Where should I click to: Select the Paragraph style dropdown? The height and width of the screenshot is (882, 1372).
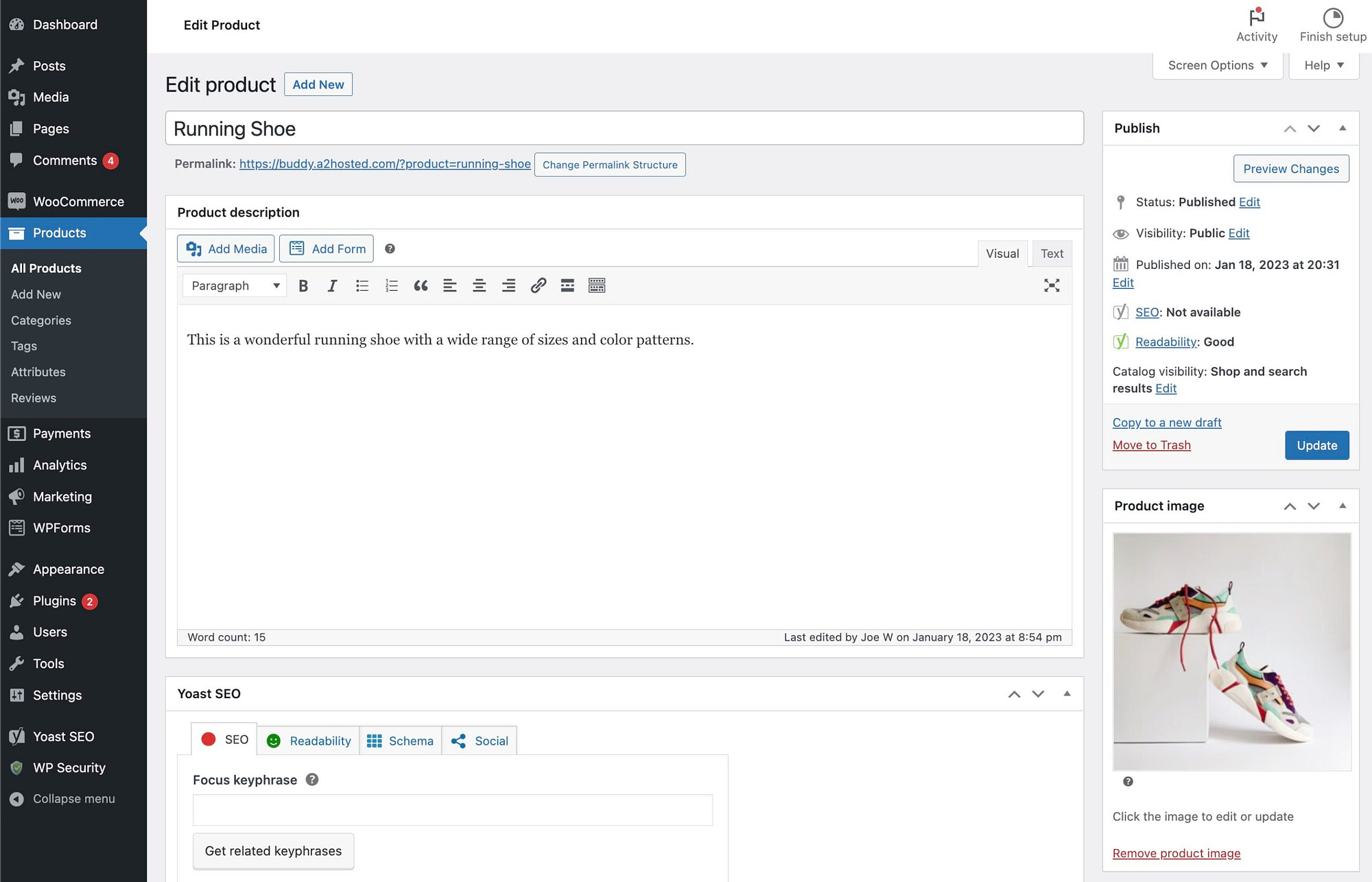(x=233, y=286)
